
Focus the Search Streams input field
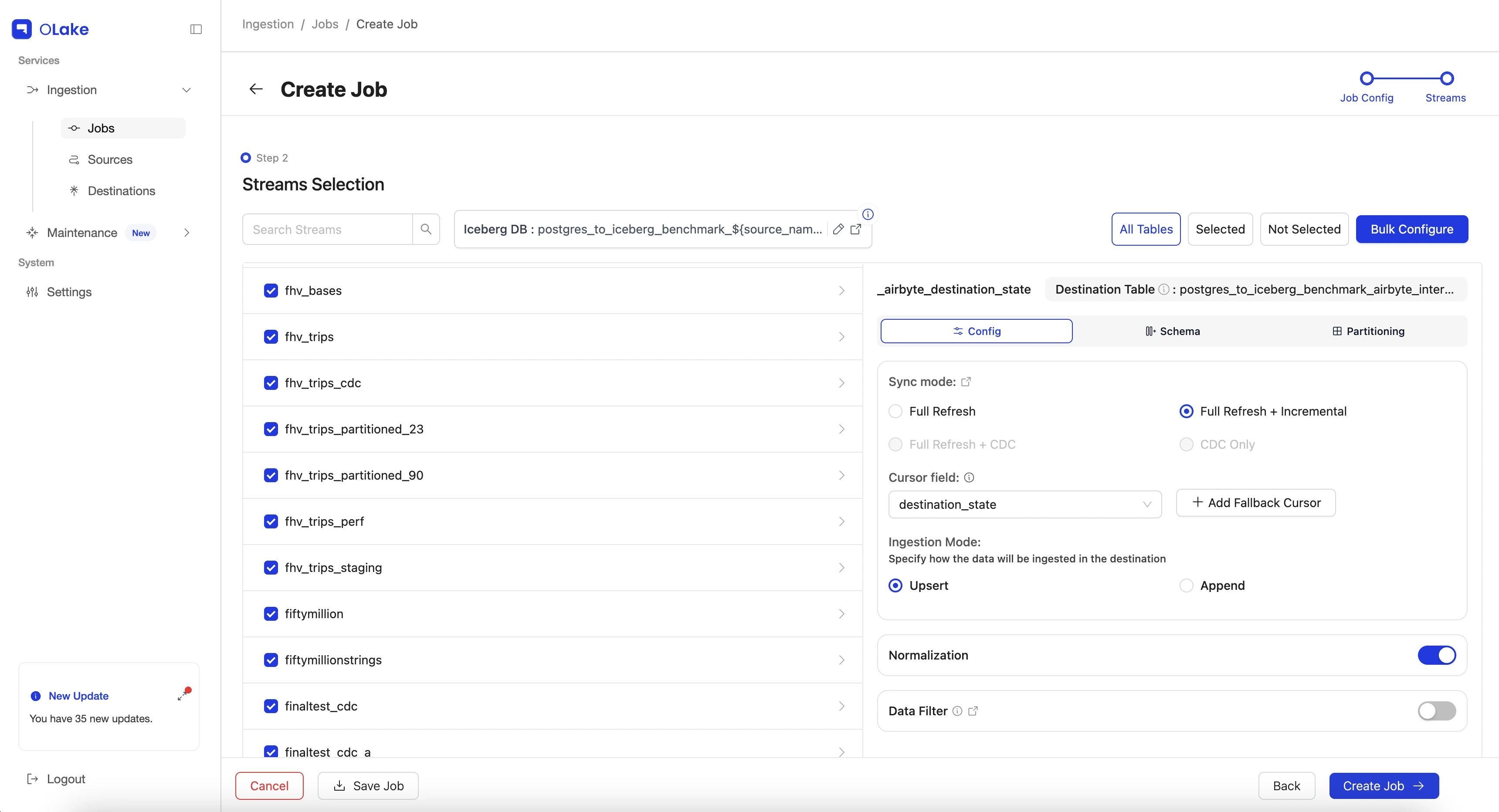[328, 229]
